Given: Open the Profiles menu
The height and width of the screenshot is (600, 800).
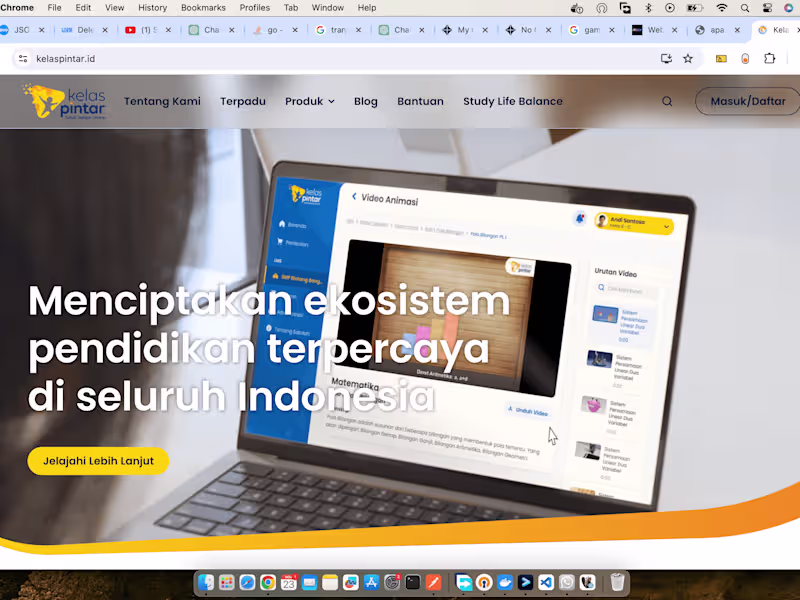Looking at the screenshot, I should tap(255, 8).
